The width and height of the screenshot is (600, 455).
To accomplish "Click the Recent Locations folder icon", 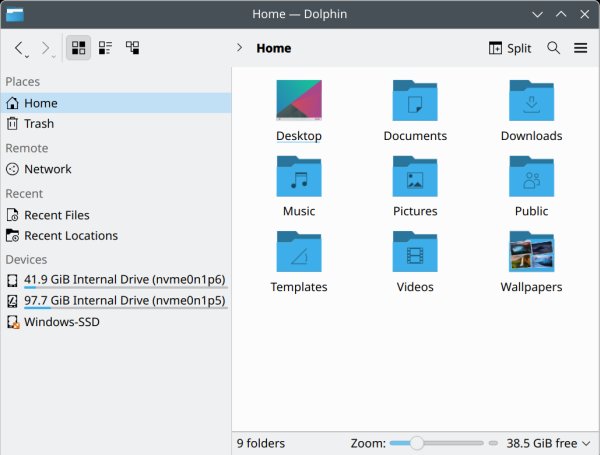I will click(12, 236).
